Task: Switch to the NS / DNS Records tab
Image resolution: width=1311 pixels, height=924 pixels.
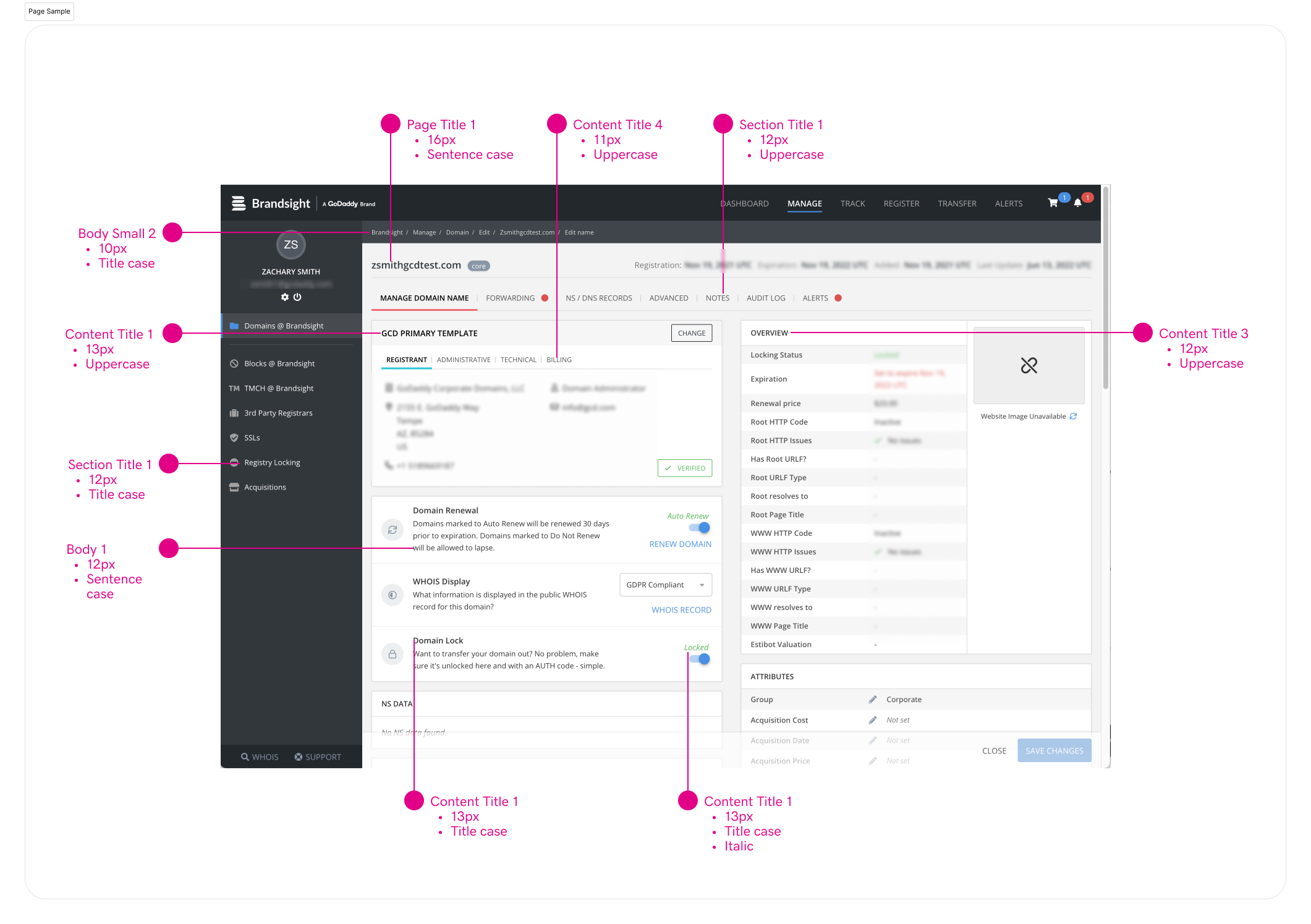Action: tap(598, 298)
